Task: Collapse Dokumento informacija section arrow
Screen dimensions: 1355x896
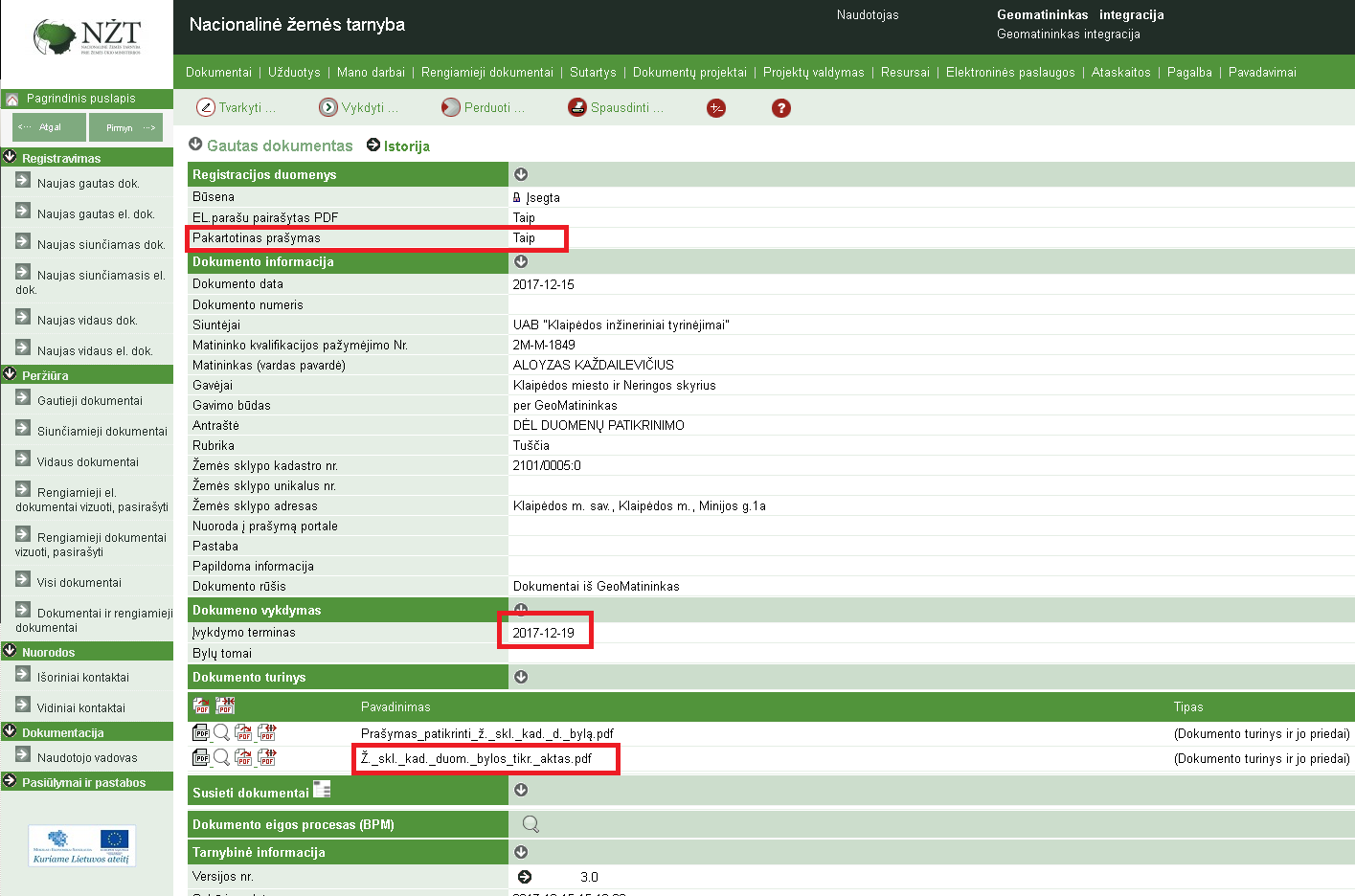Action: [x=521, y=261]
